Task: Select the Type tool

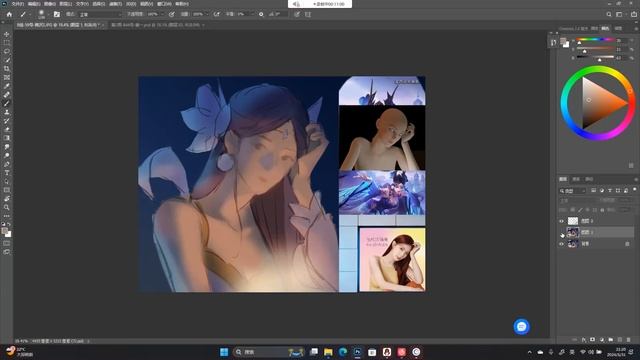Action: 7,173
